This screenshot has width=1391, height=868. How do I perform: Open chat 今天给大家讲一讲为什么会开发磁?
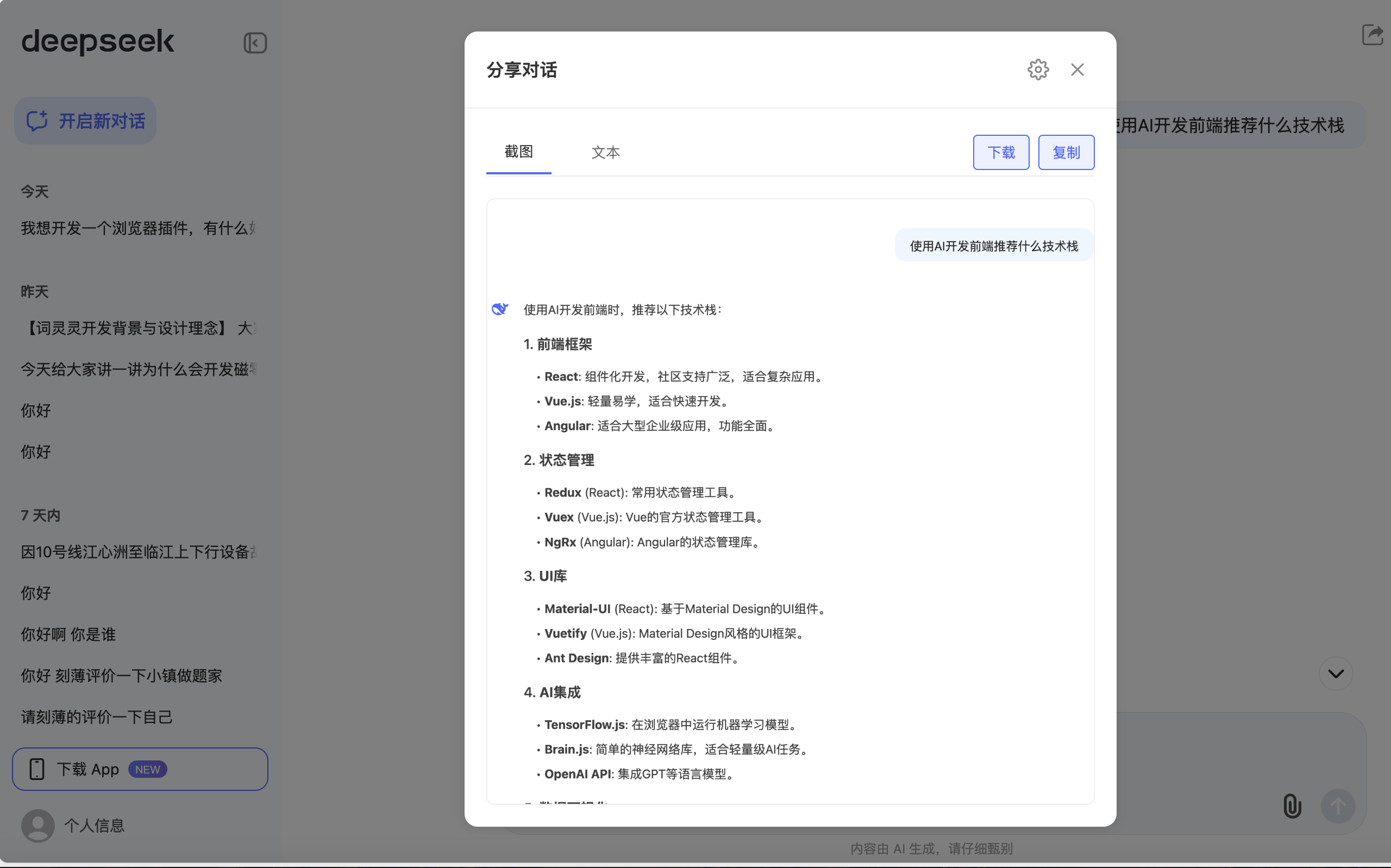[x=139, y=369]
